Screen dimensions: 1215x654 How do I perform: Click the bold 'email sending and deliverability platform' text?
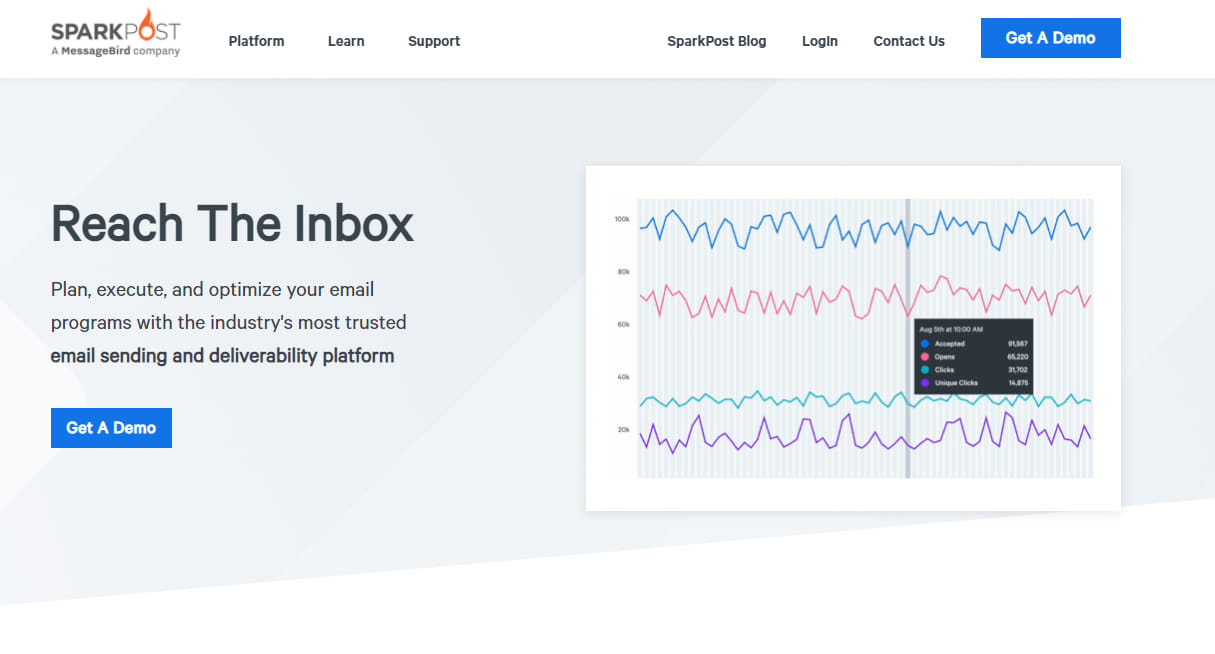pos(222,355)
